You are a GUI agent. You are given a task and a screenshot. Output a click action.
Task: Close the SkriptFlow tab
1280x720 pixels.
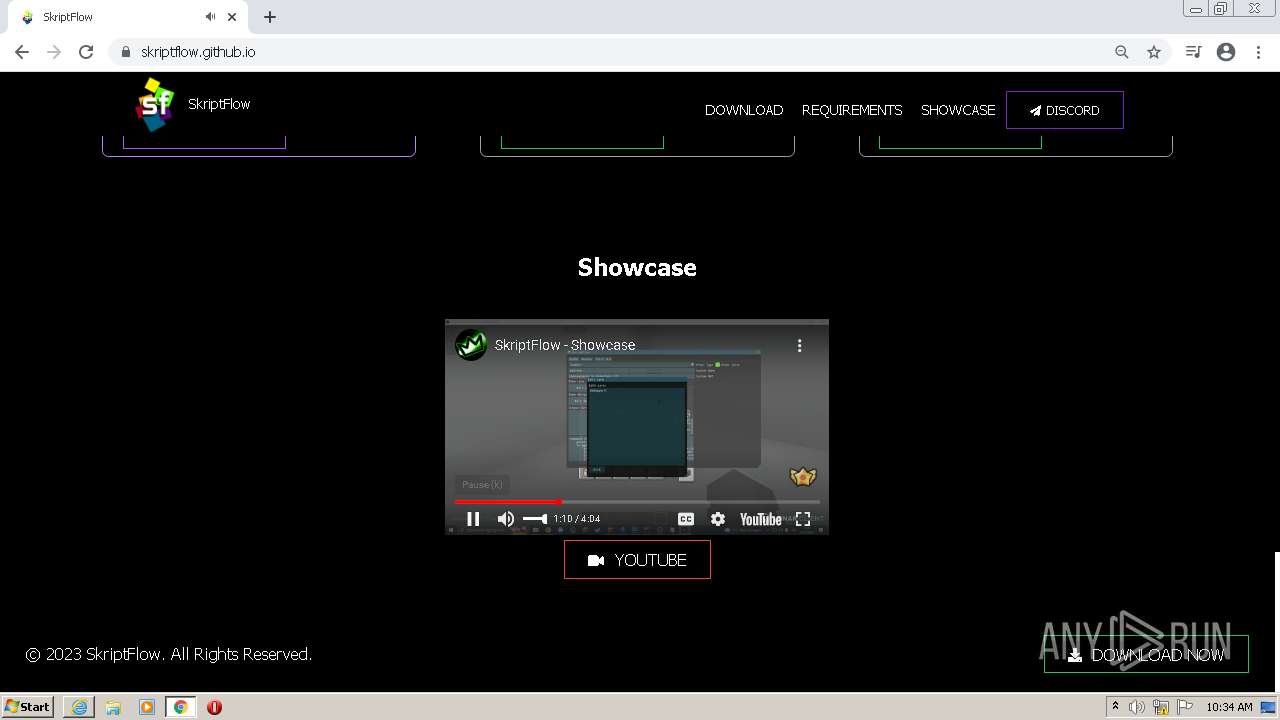(232, 17)
